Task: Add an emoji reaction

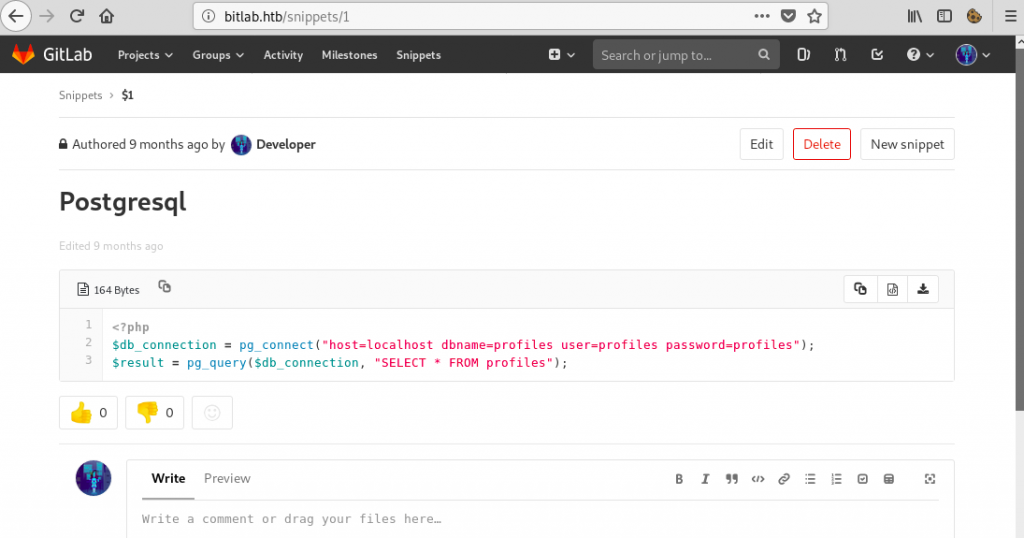Action: click(212, 413)
